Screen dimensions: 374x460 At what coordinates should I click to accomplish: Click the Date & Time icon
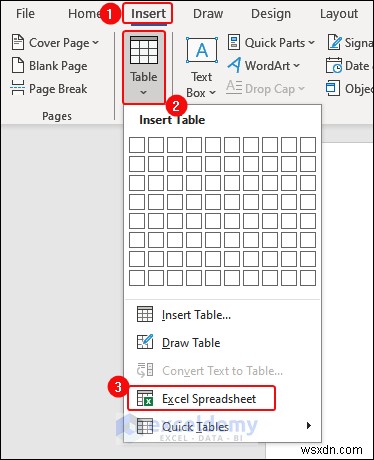(334, 65)
